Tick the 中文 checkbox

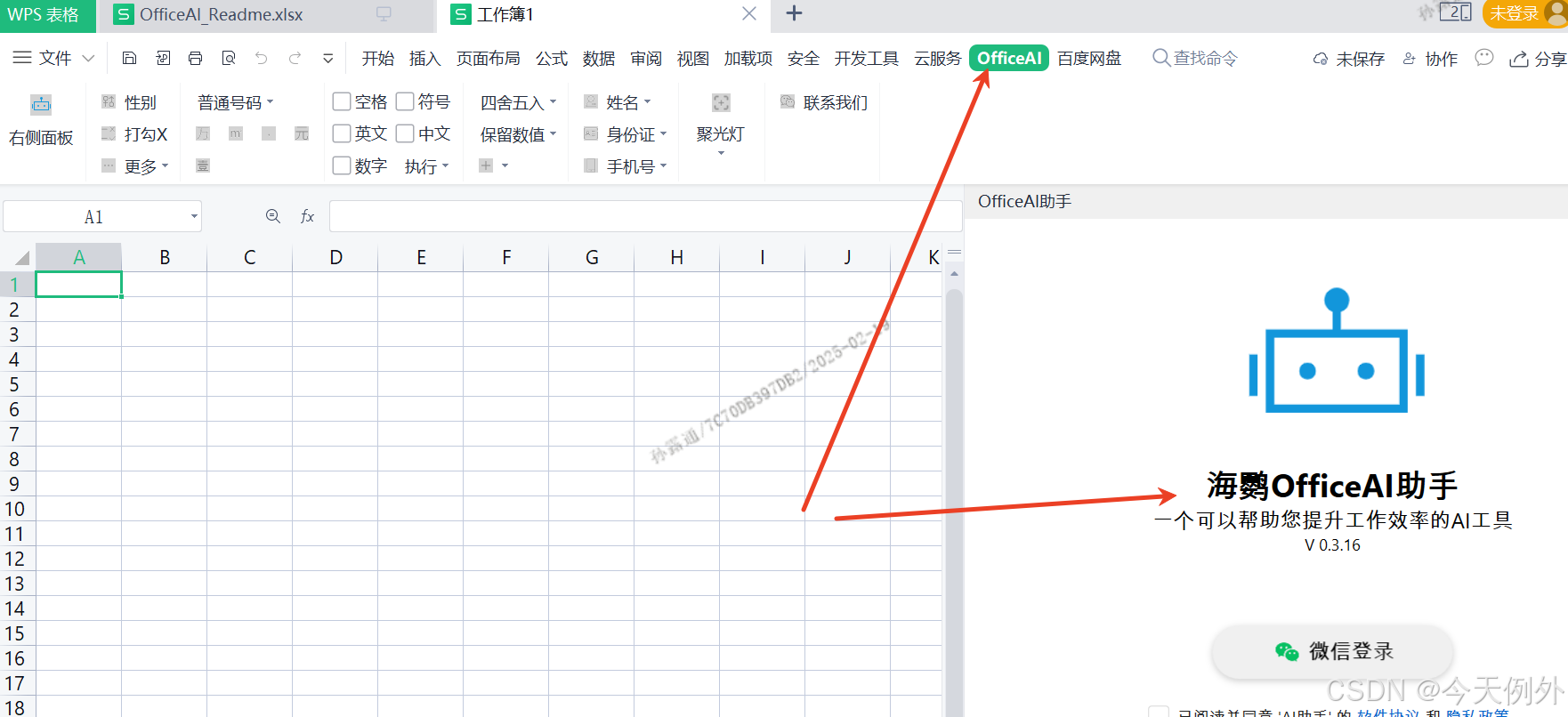click(405, 133)
